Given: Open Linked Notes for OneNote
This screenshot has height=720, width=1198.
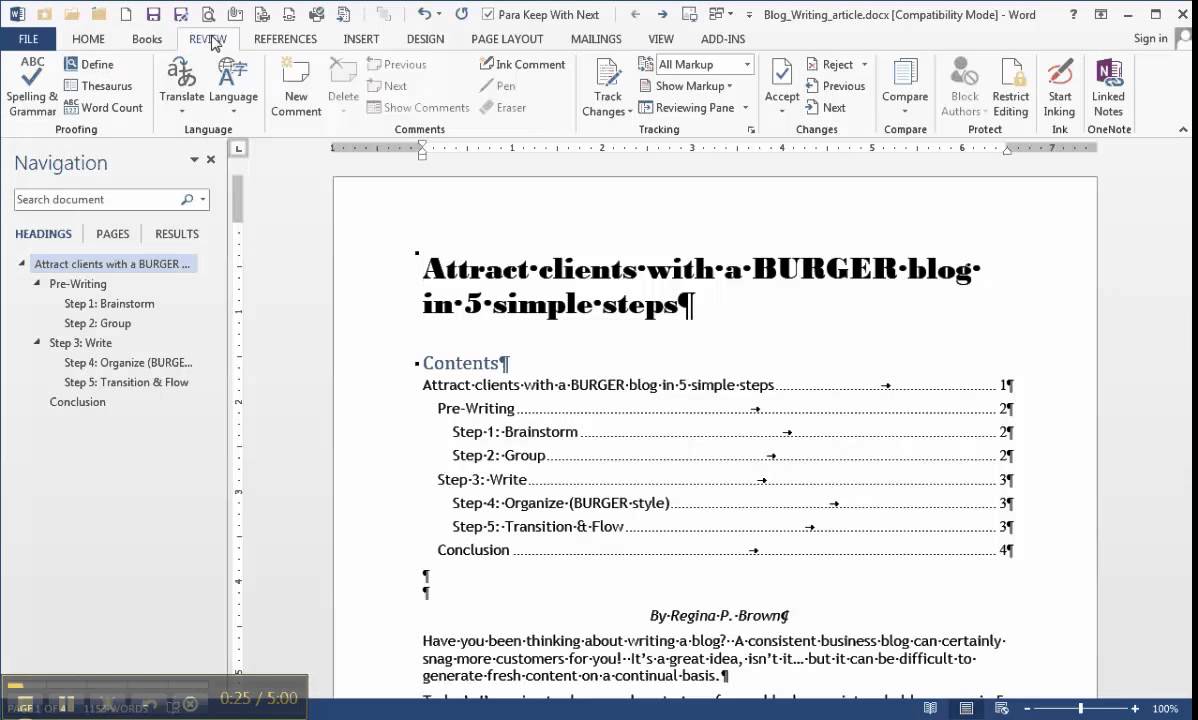Looking at the screenshot, I should tap(1108, 86).
